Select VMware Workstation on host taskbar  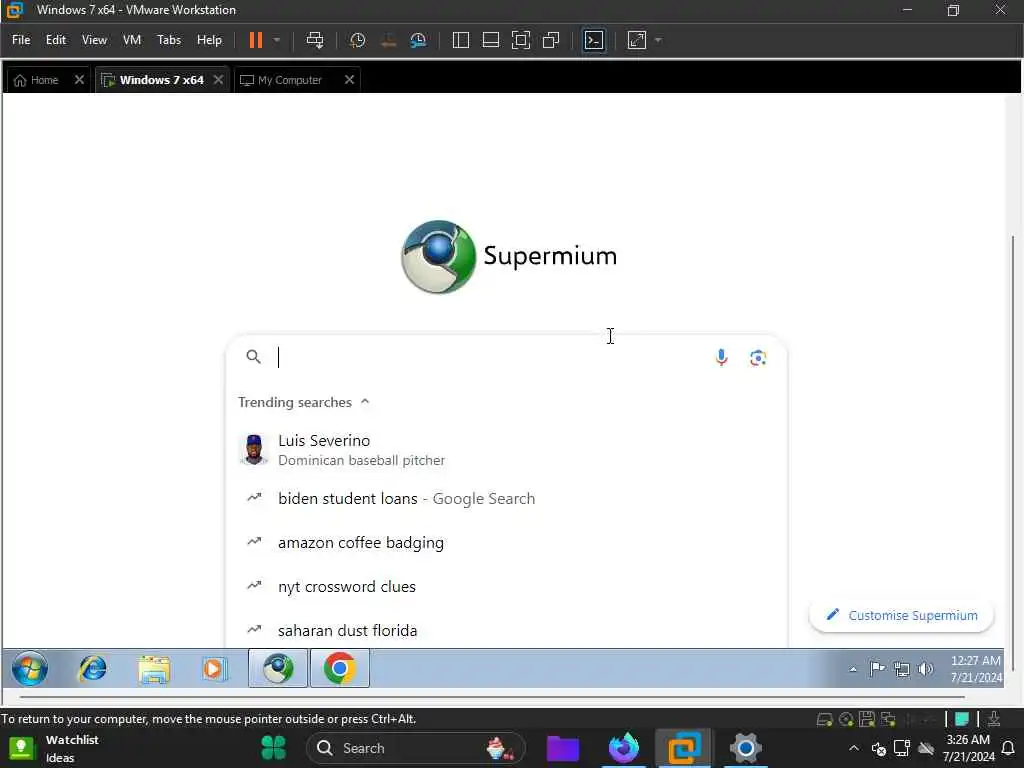coord(684,748)
